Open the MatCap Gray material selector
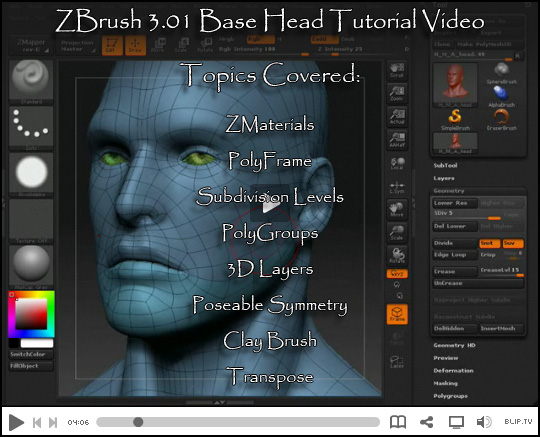540x437 pixels. (x=31, y=267)
